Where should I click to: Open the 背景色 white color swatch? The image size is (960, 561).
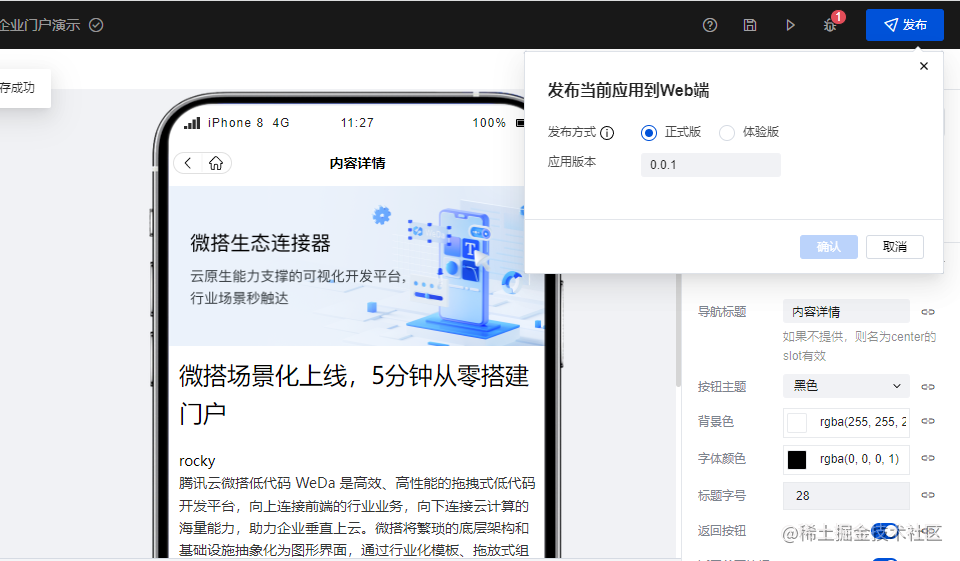click(x=797, y=423)
